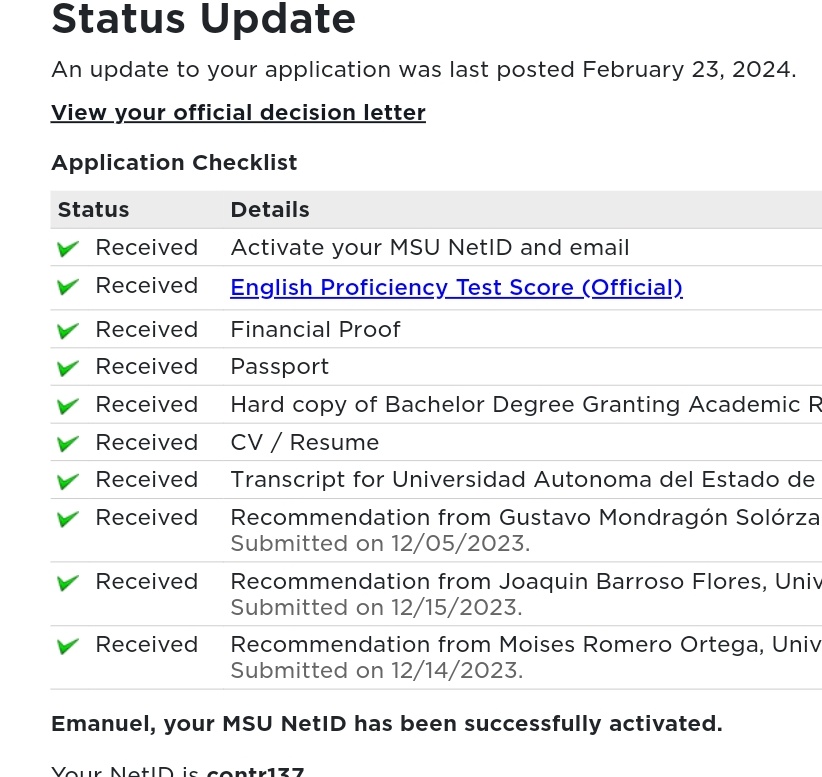The image size is (822, 777).
Task: Click the NetID successfully activated message
Action: [386, 724]
